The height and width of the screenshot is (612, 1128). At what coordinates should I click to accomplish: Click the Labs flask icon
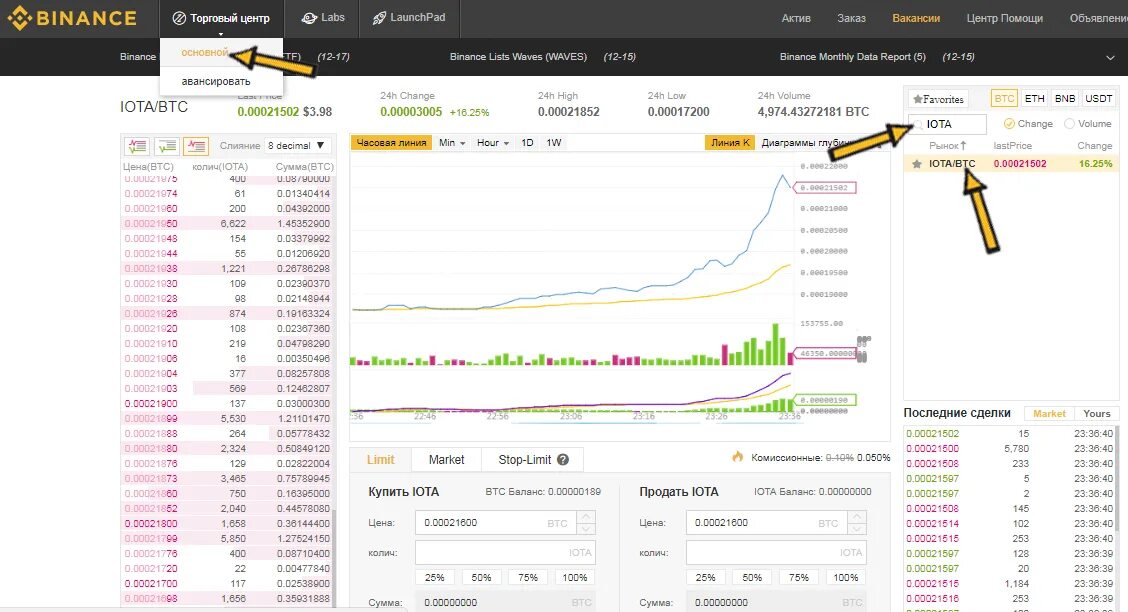[309, 18]
